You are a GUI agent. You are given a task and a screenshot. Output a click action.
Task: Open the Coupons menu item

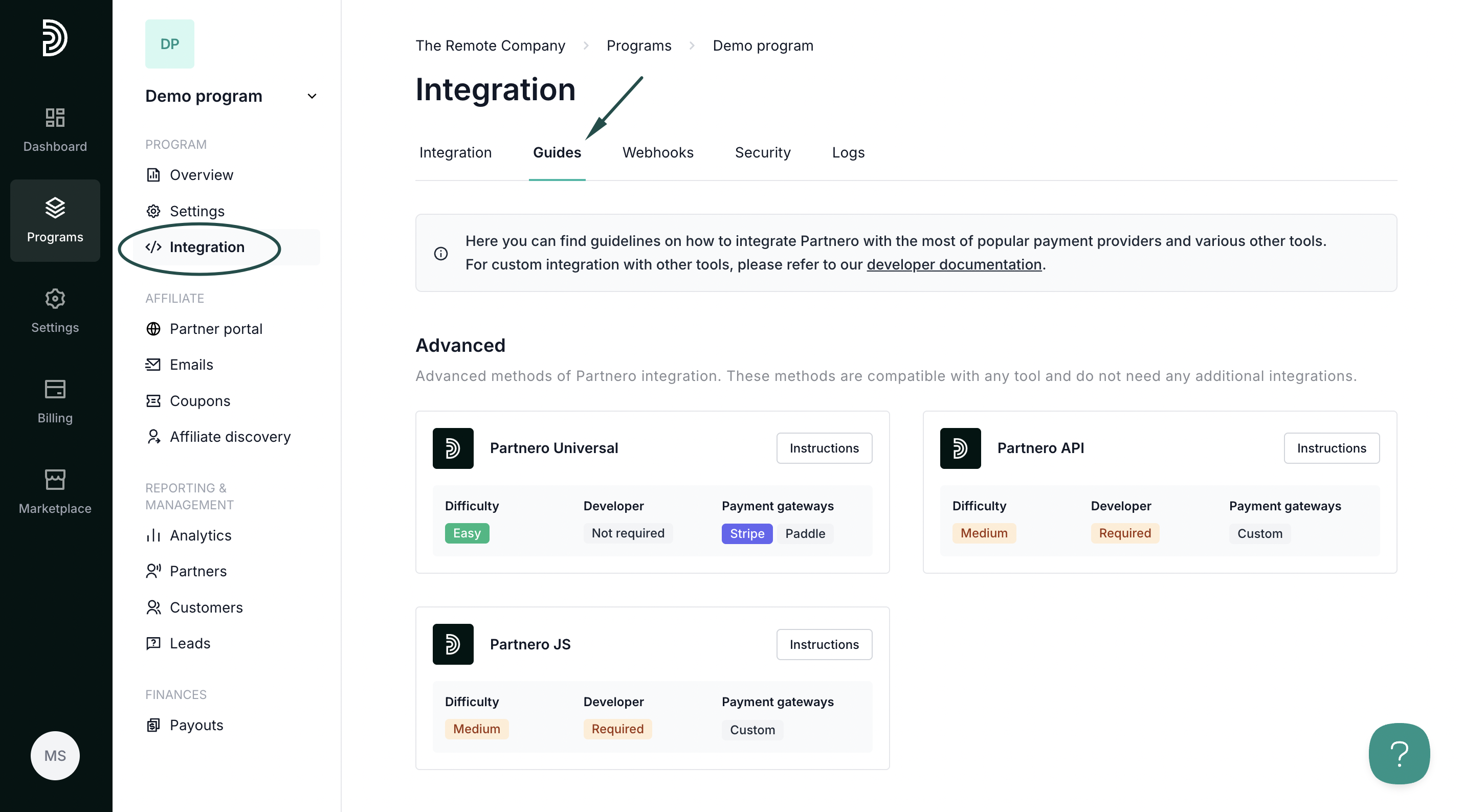199,401
